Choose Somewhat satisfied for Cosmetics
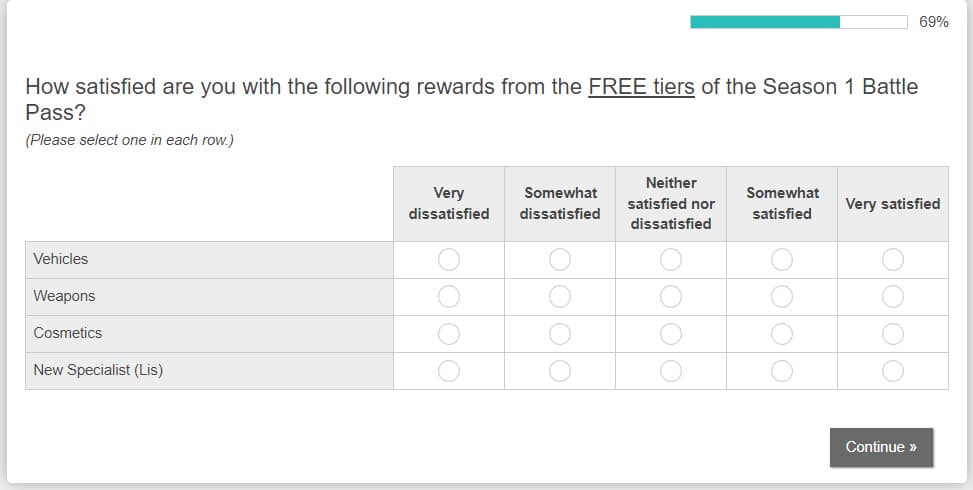This screenshot has width=973, height=490. point(782,334)
